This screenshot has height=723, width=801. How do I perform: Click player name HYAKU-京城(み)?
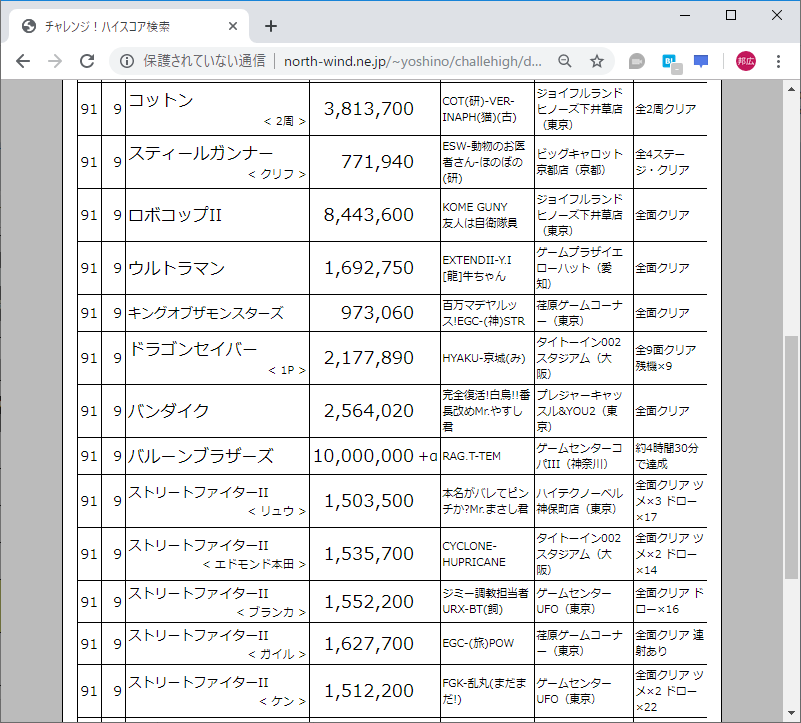[484, 359]
